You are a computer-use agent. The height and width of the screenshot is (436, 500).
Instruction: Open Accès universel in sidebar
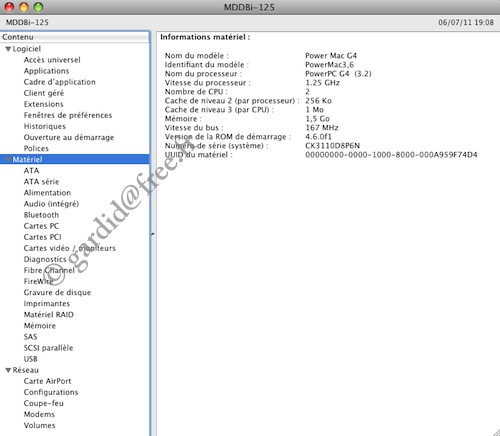pyautogui.click(x=52, y=60)
